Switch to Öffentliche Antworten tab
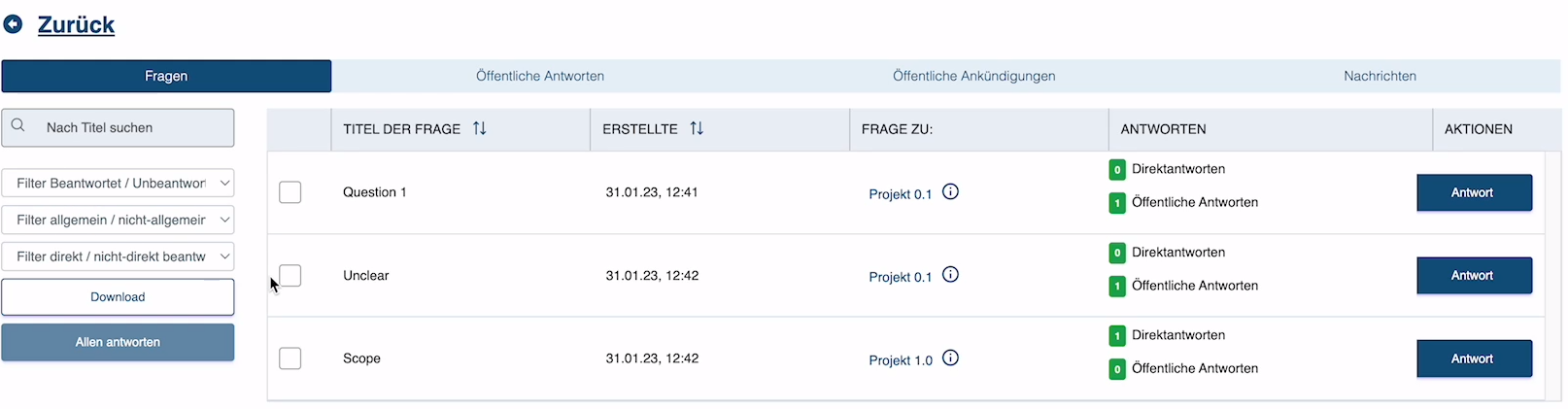Screen dimensions: 1568x409 [x=540, y=76]
